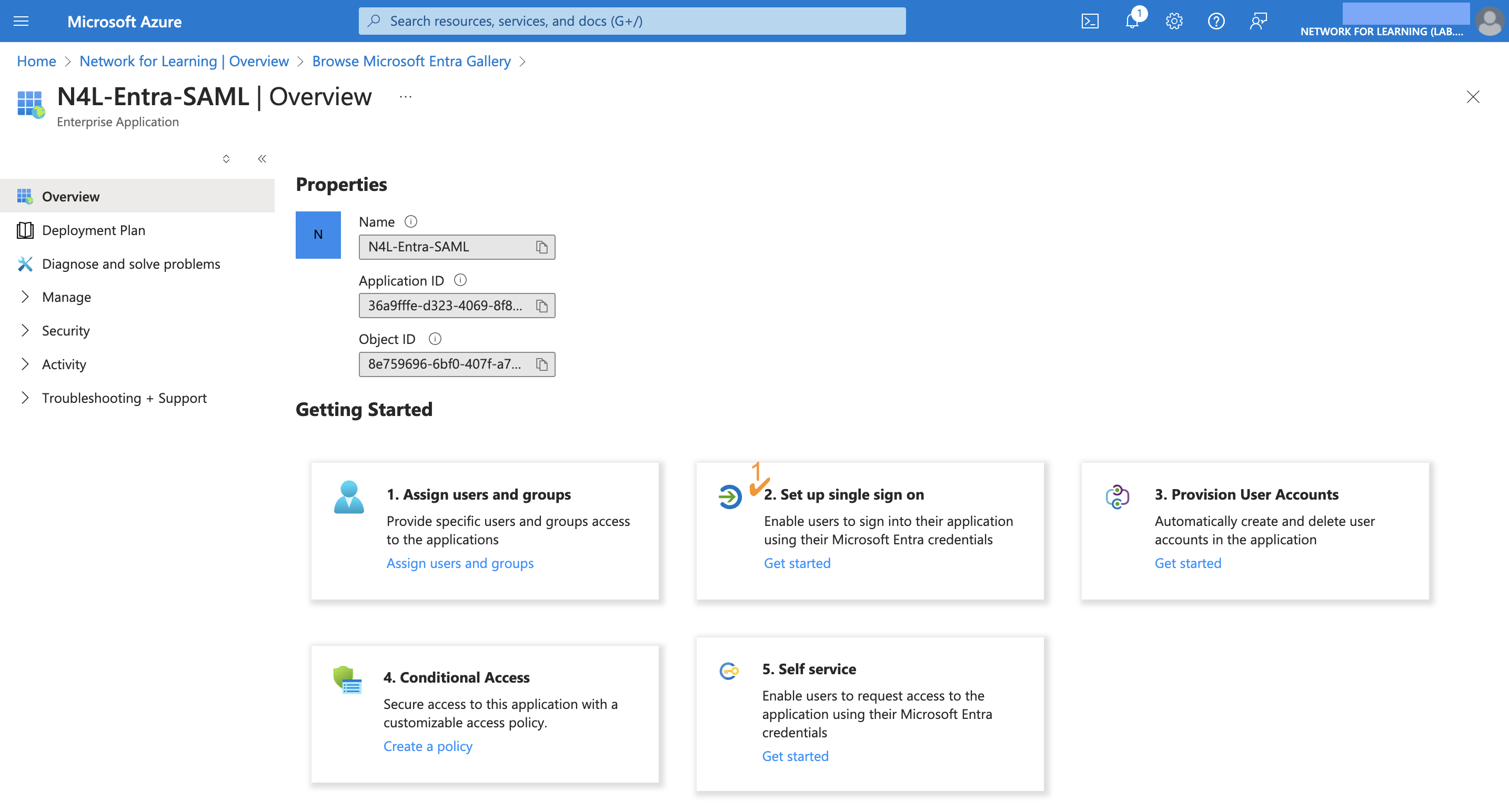
Task: Select Deployment Plan in the sidebar
Action: (93, 230)
